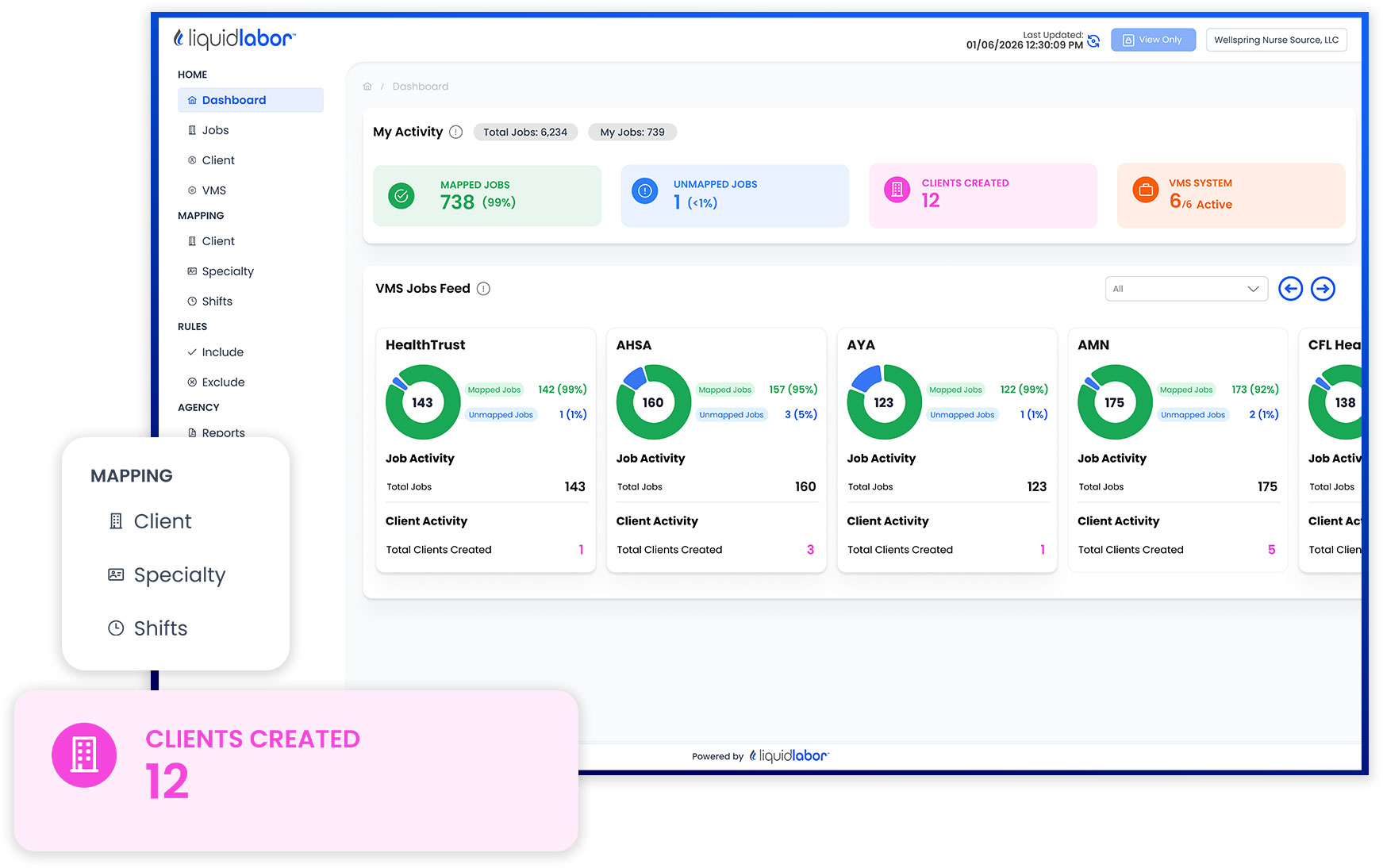The width and height of the screenshot is (1383, 868).
Task: Click the blue Unmapped Jobs alert icon
Action: point(645,191)
